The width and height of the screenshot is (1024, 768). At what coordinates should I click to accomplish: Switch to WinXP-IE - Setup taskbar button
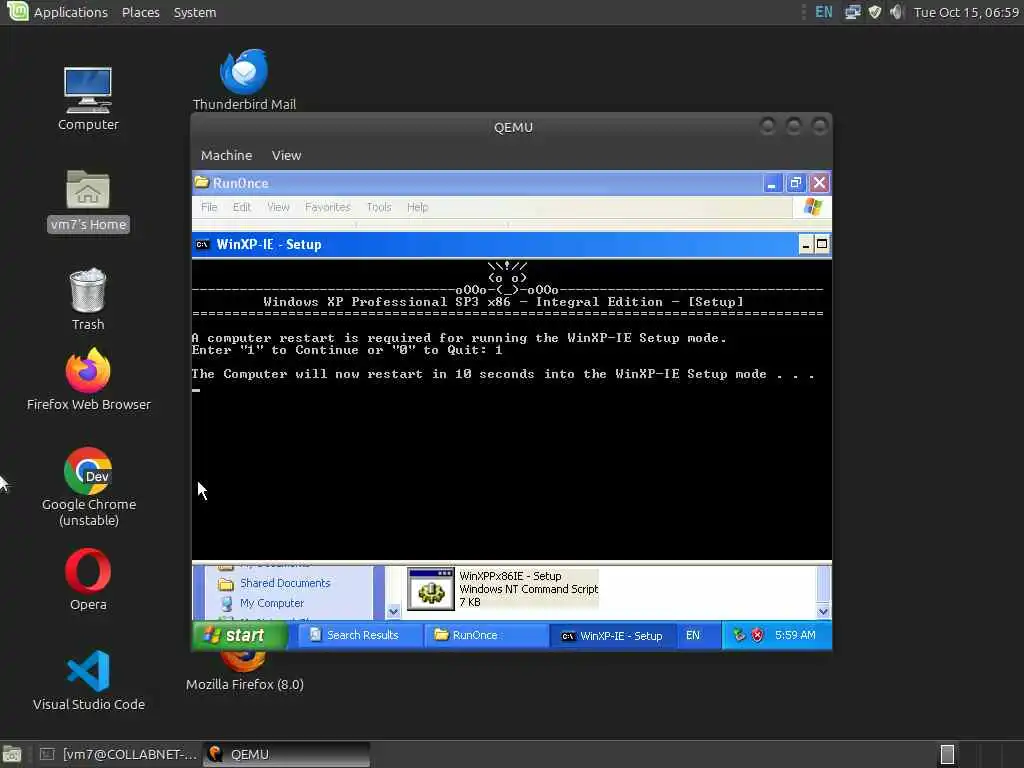point(613,635)
